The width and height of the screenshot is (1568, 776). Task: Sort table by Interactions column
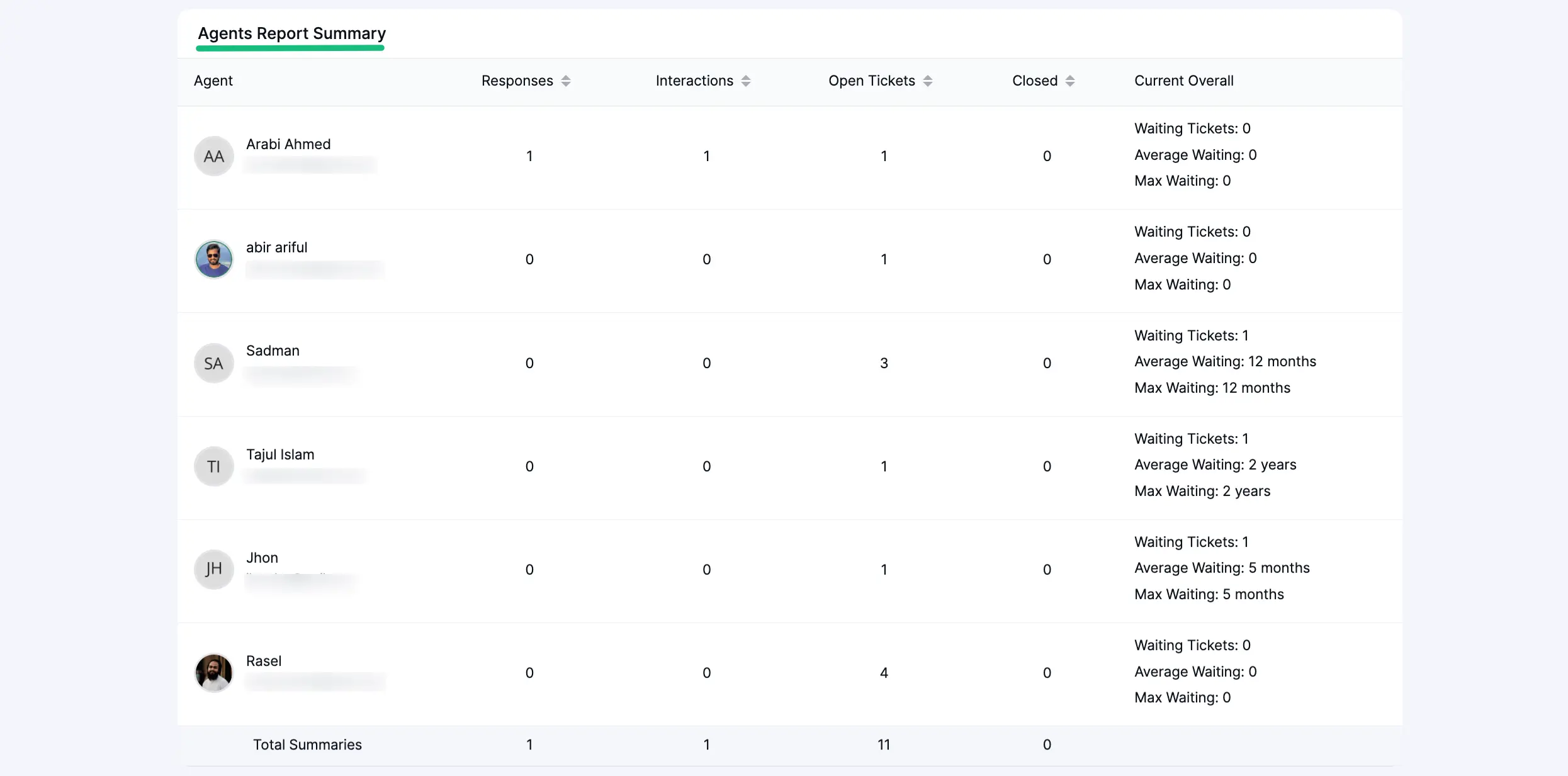(745, 81)
